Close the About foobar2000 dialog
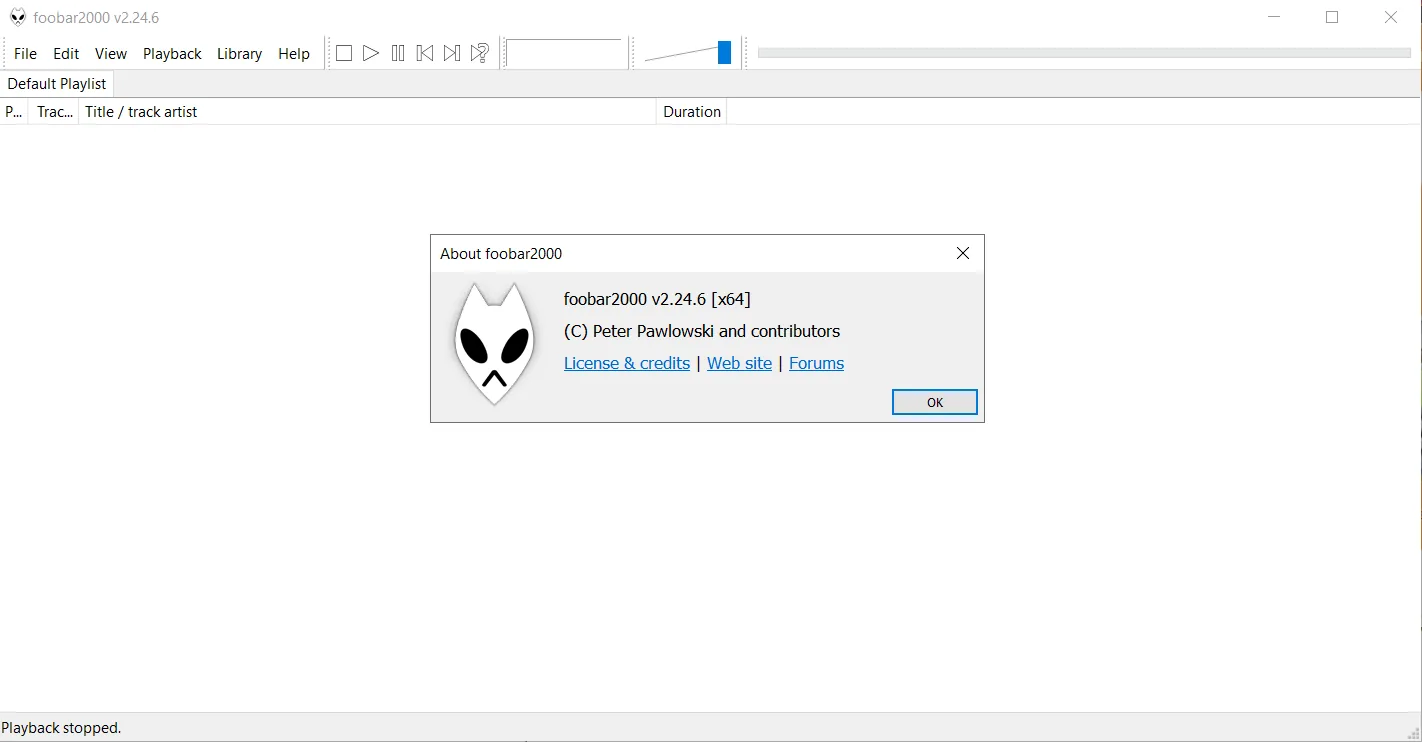The image size is (1422, 742). pos(963,253)
